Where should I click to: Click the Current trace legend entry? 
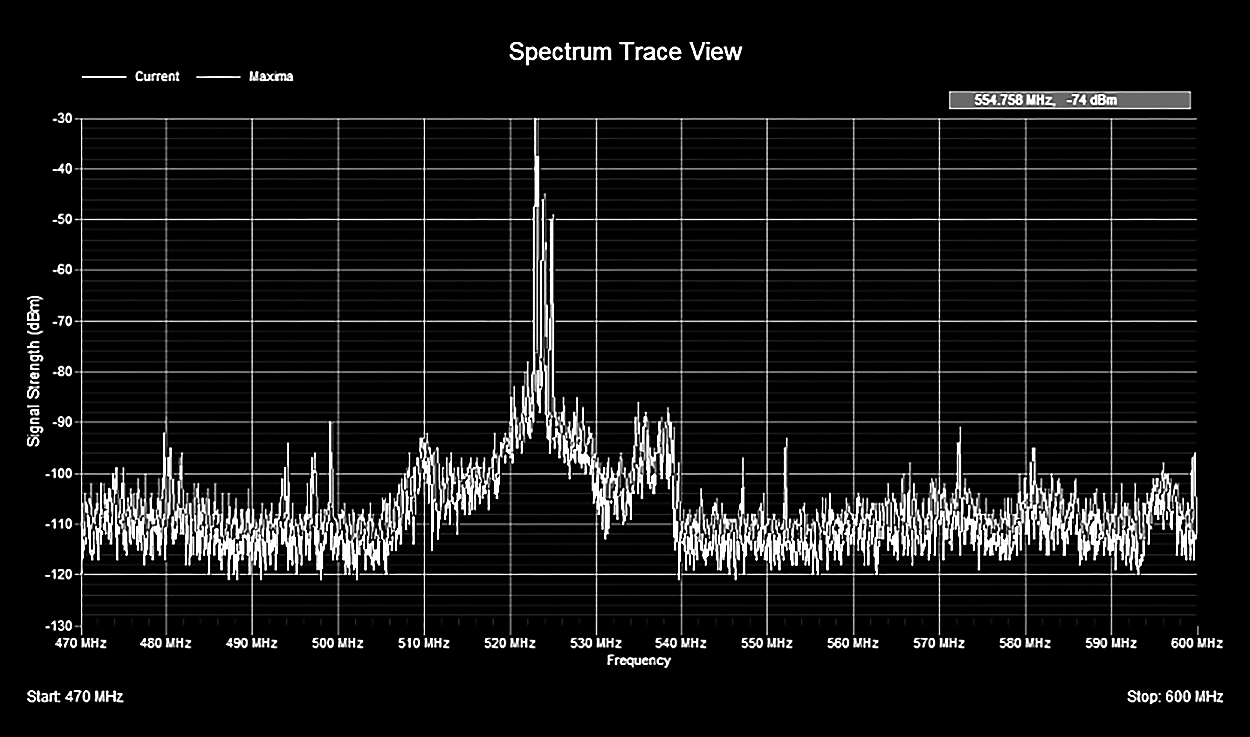(x=131, y=76)
